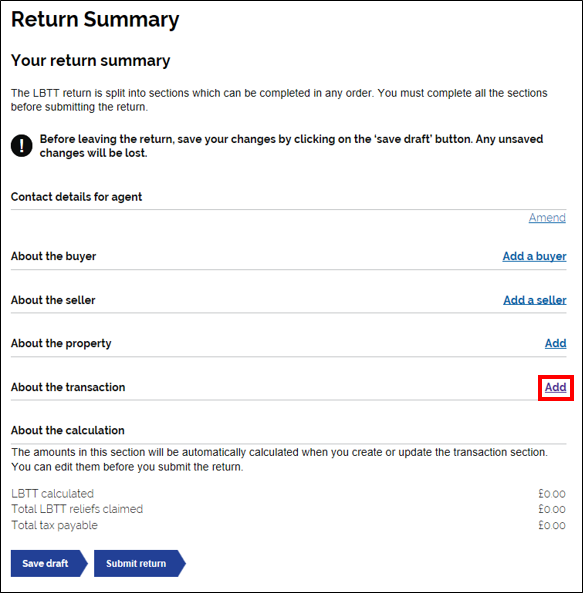Click Contact details for agent heading
This screenshot has width=583, height=593.
click(x=76, y=197)
